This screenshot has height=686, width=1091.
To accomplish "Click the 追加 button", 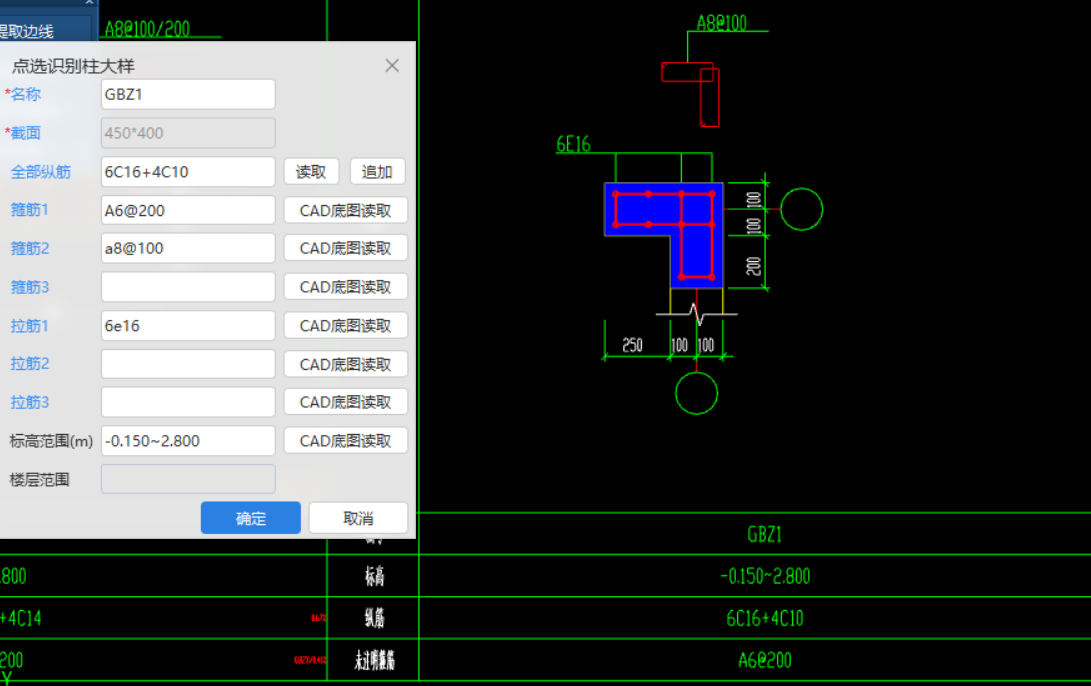I will pyautogui.click(x=377, y=172).
